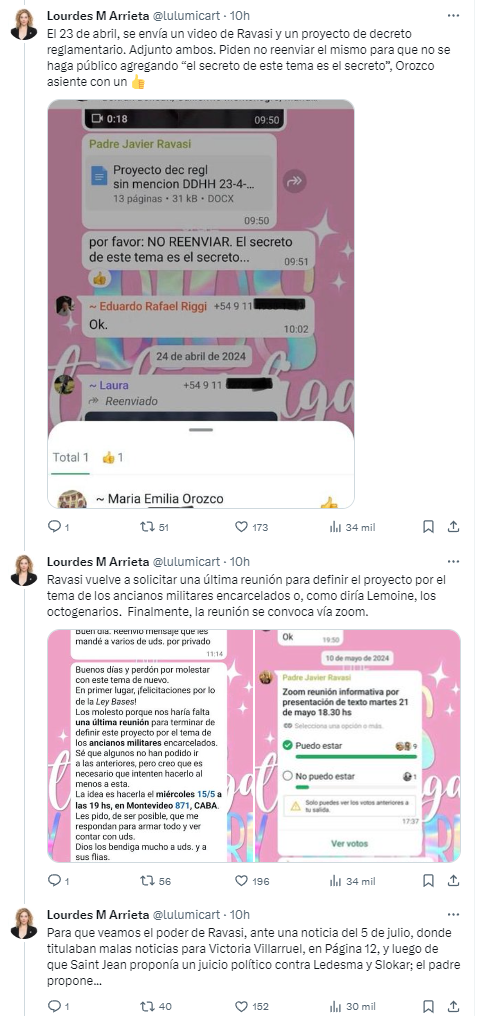Bookmark the first tweet about Ravasi's video
The width and height of the screenshot is (479, 1016).
coord(428,527)
